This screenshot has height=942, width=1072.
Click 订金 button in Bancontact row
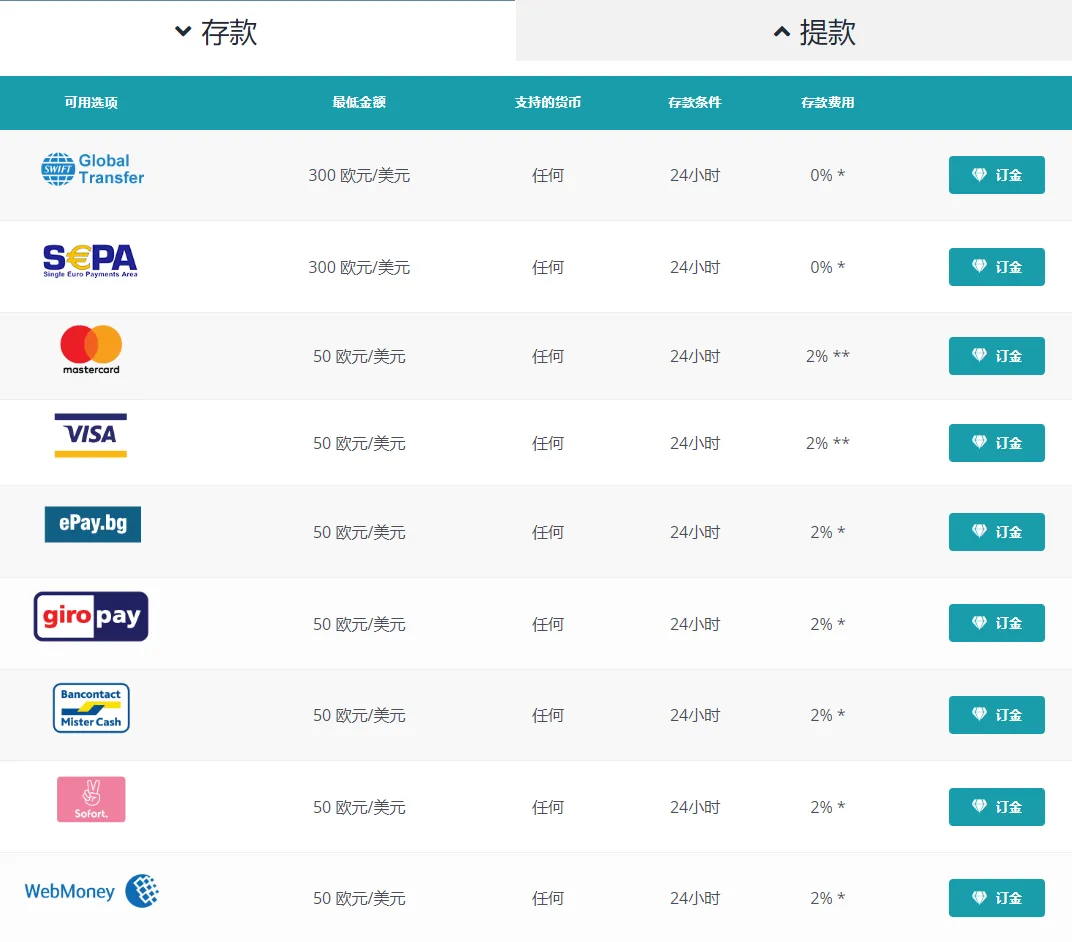996,715
